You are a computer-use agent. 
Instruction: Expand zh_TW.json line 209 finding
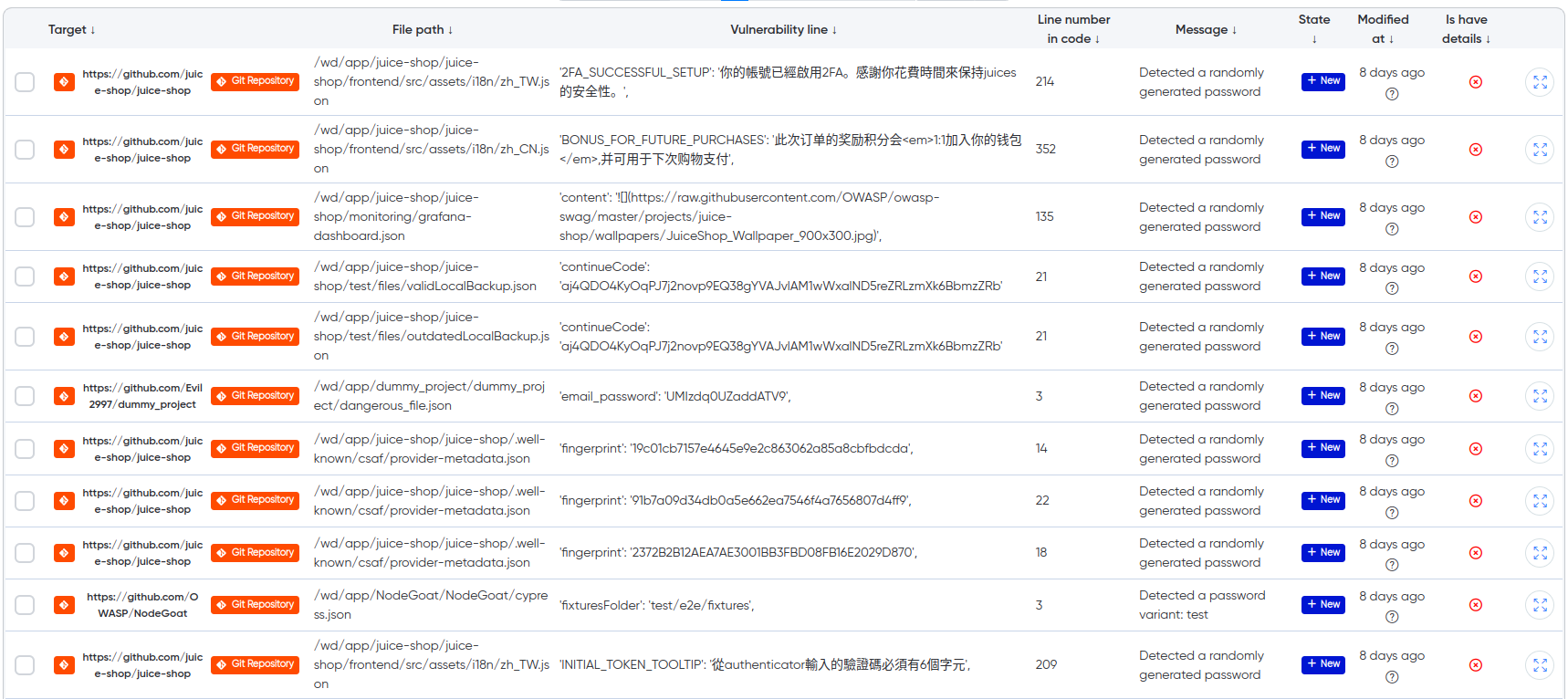point(1540,665)
